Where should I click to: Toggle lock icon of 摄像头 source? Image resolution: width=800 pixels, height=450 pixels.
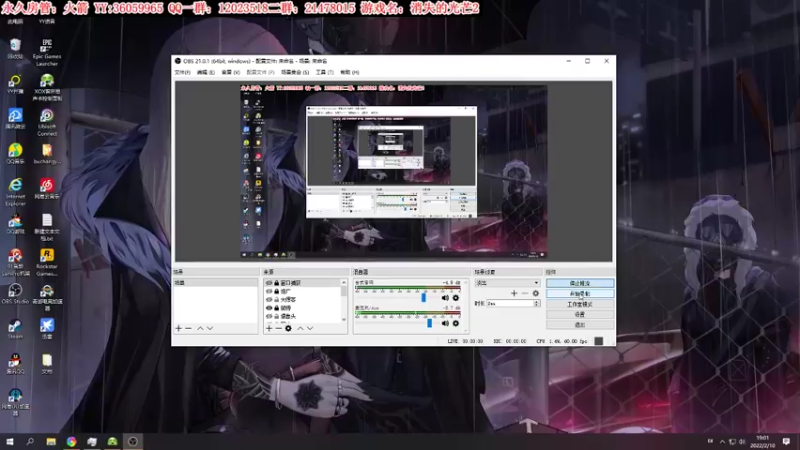click(x=277, y=316)
